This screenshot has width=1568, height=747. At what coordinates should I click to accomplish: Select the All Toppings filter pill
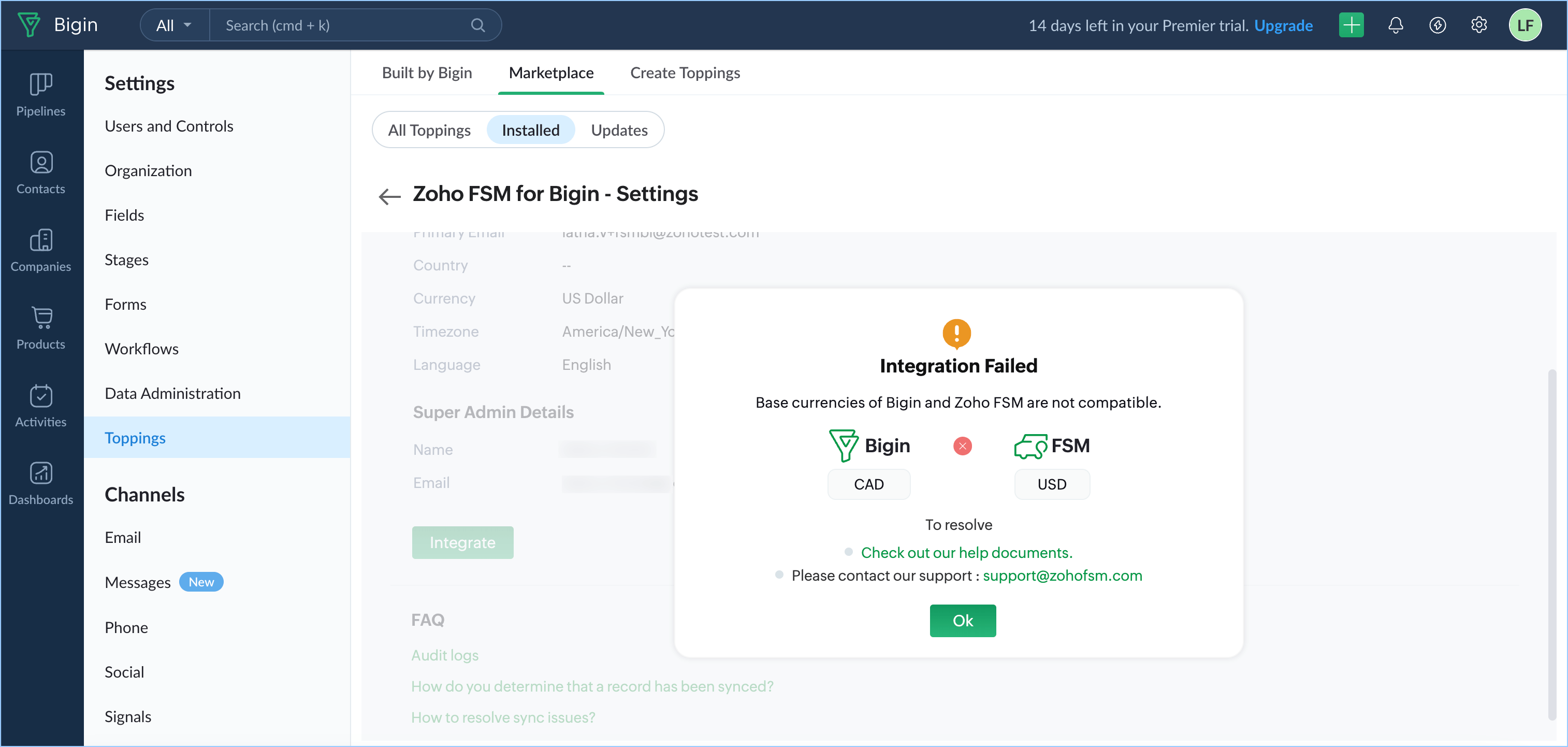[x=429, y=130]
